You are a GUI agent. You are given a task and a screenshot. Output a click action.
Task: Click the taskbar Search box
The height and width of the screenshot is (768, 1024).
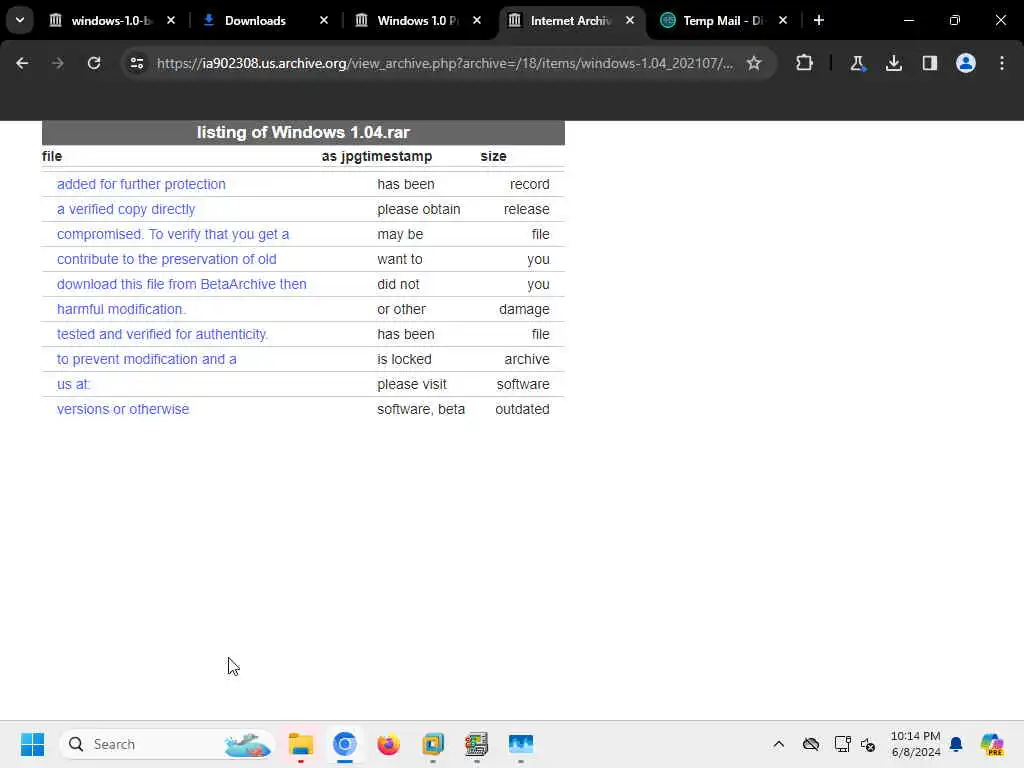[167, 744]
